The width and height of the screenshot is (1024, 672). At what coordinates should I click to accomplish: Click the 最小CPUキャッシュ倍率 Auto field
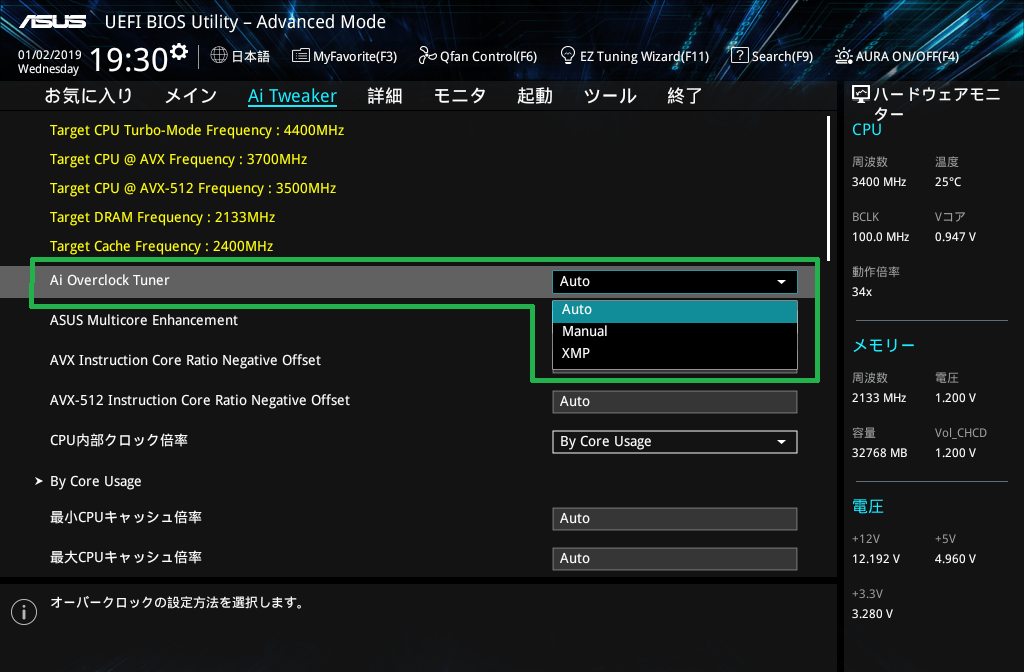[x=675, y=519]
